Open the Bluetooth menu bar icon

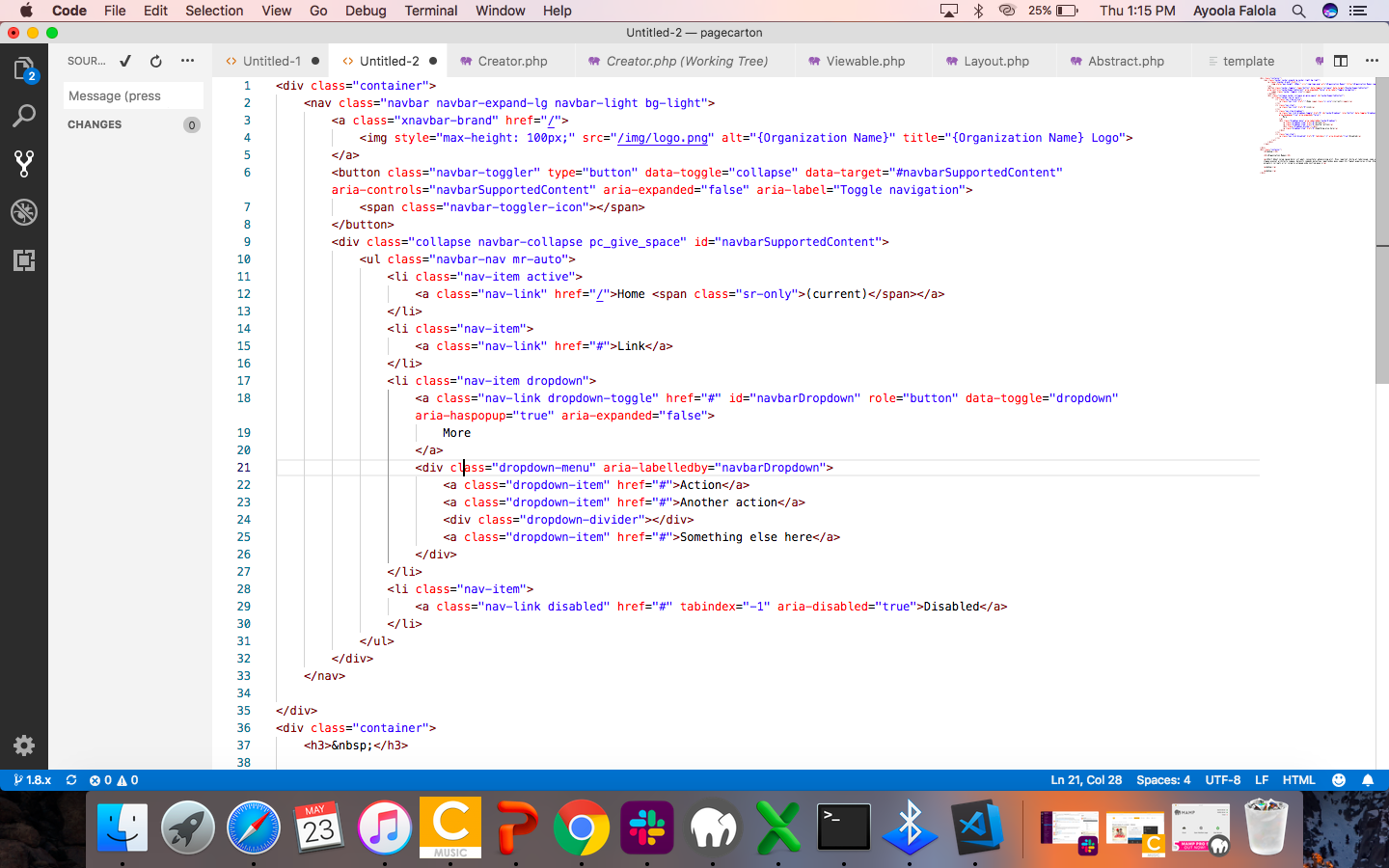tap(978, 11)
